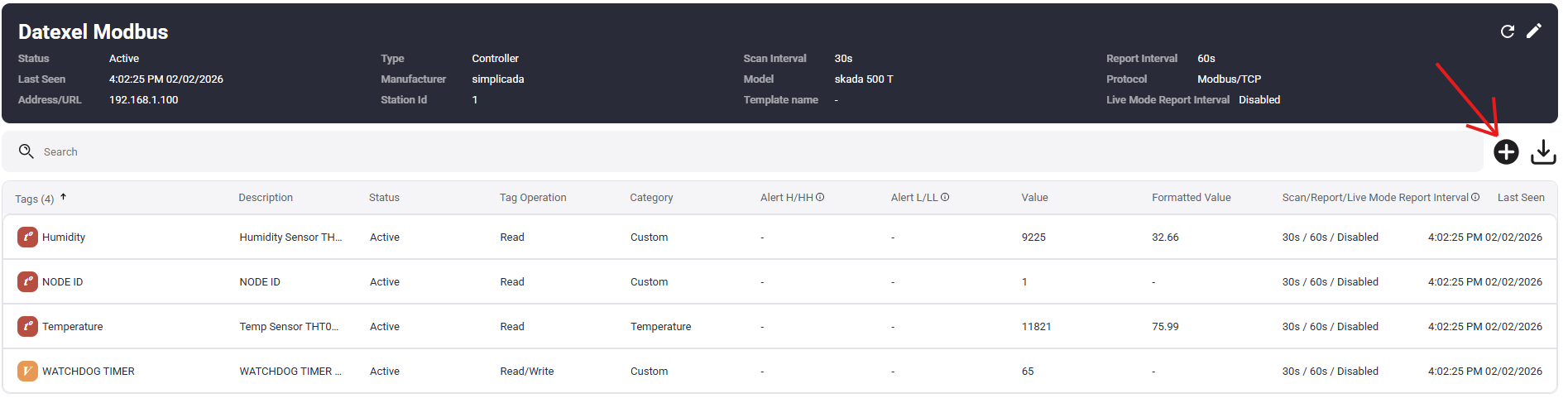Click the WATCHDOG TIMER tag icon
Viewport: 1568px width, 403px height.
(27, 372)
